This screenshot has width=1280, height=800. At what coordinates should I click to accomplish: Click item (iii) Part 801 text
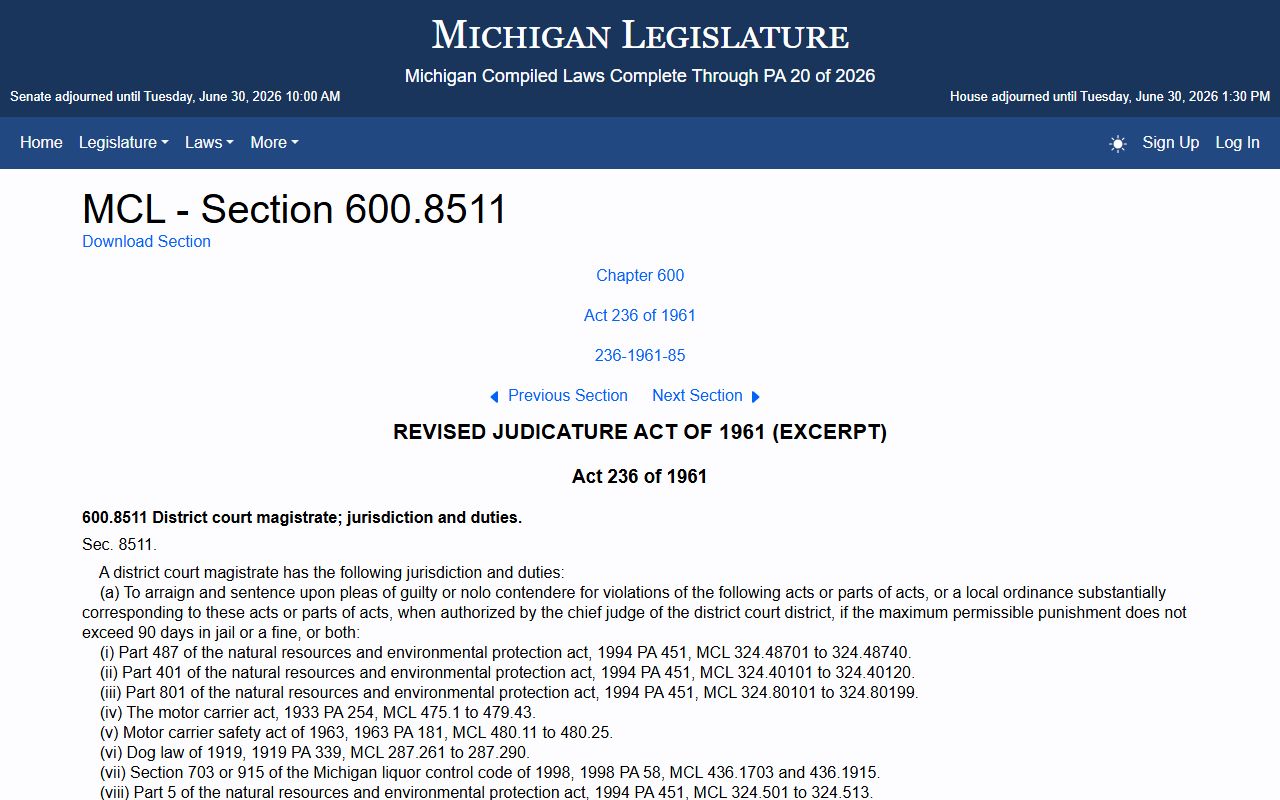pos(509,692)
